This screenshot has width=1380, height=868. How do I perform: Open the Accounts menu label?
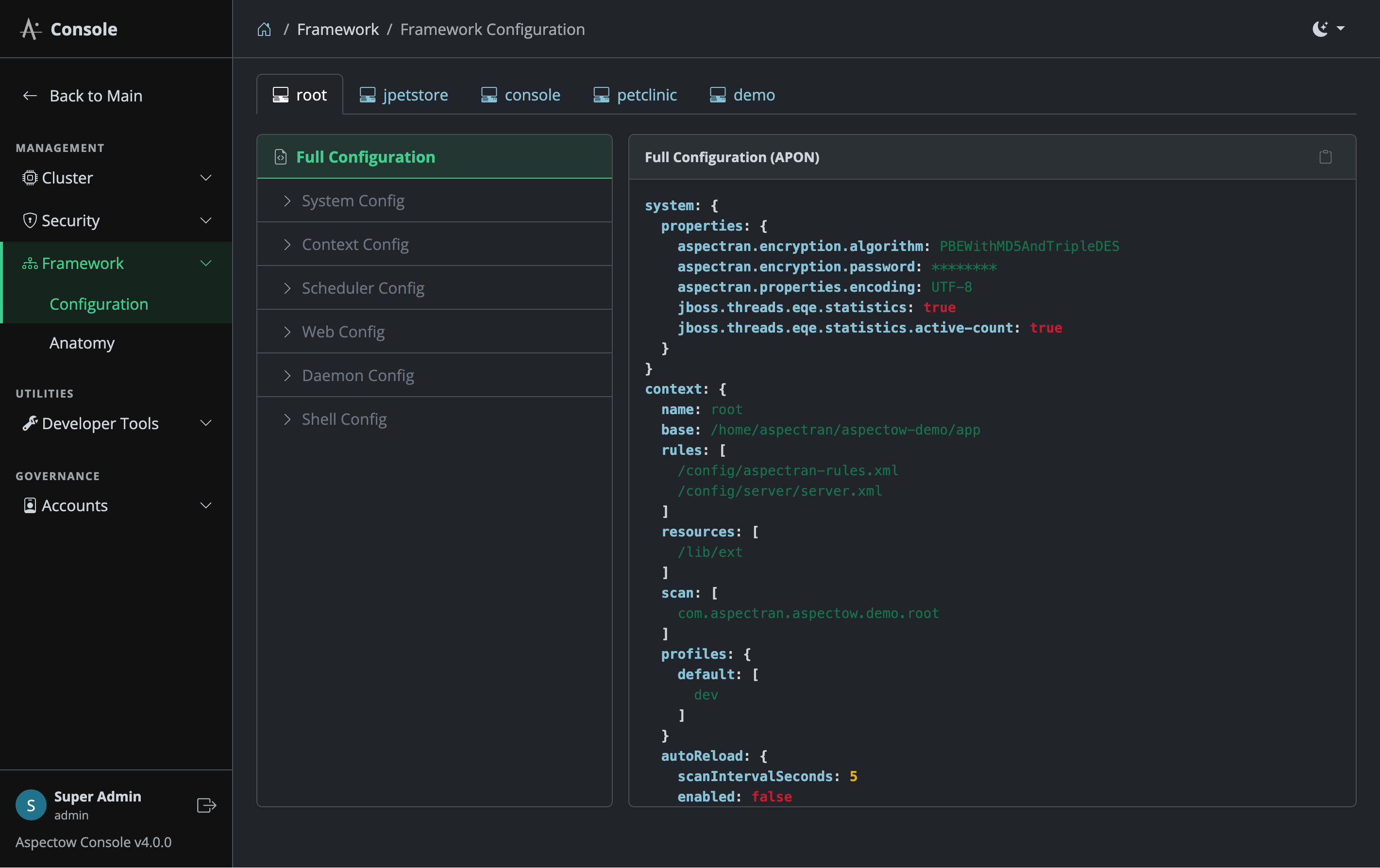click(x=74, y=505)
